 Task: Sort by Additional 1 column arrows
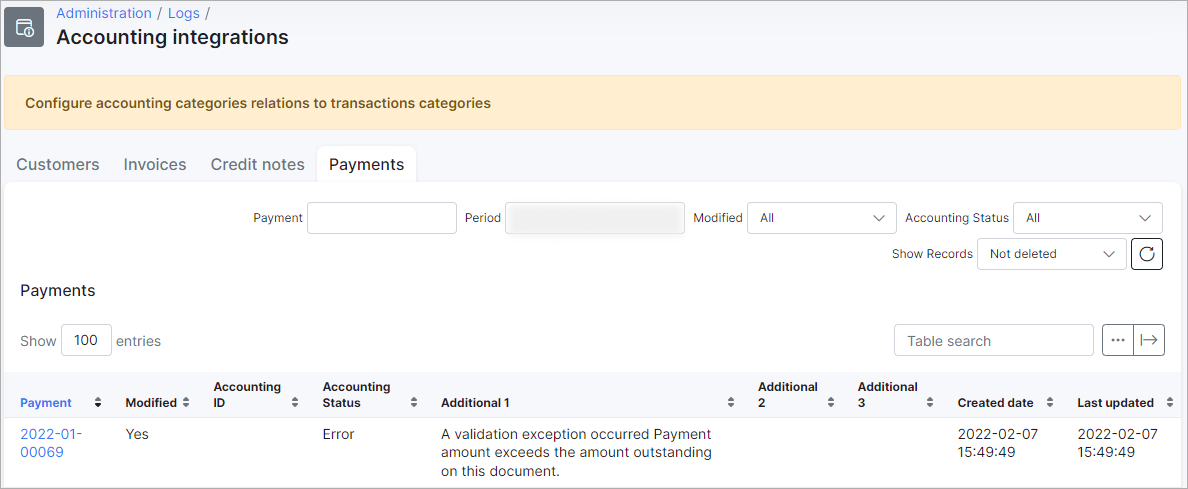click(x=731, y=403)
